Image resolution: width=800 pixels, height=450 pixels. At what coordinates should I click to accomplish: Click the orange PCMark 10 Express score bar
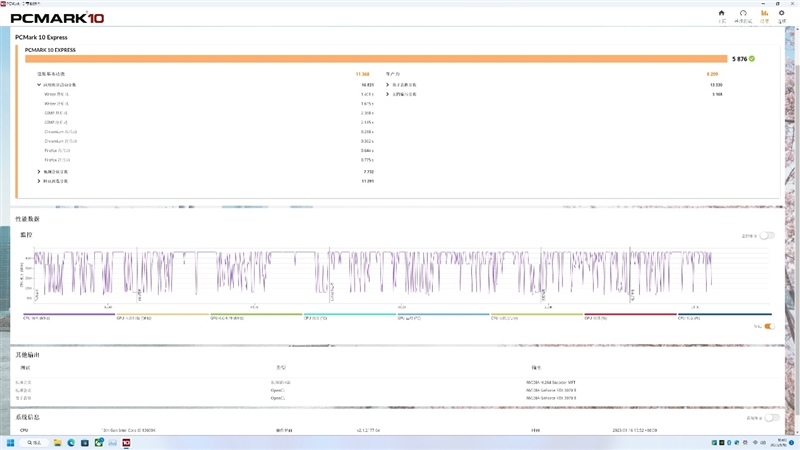376,59
